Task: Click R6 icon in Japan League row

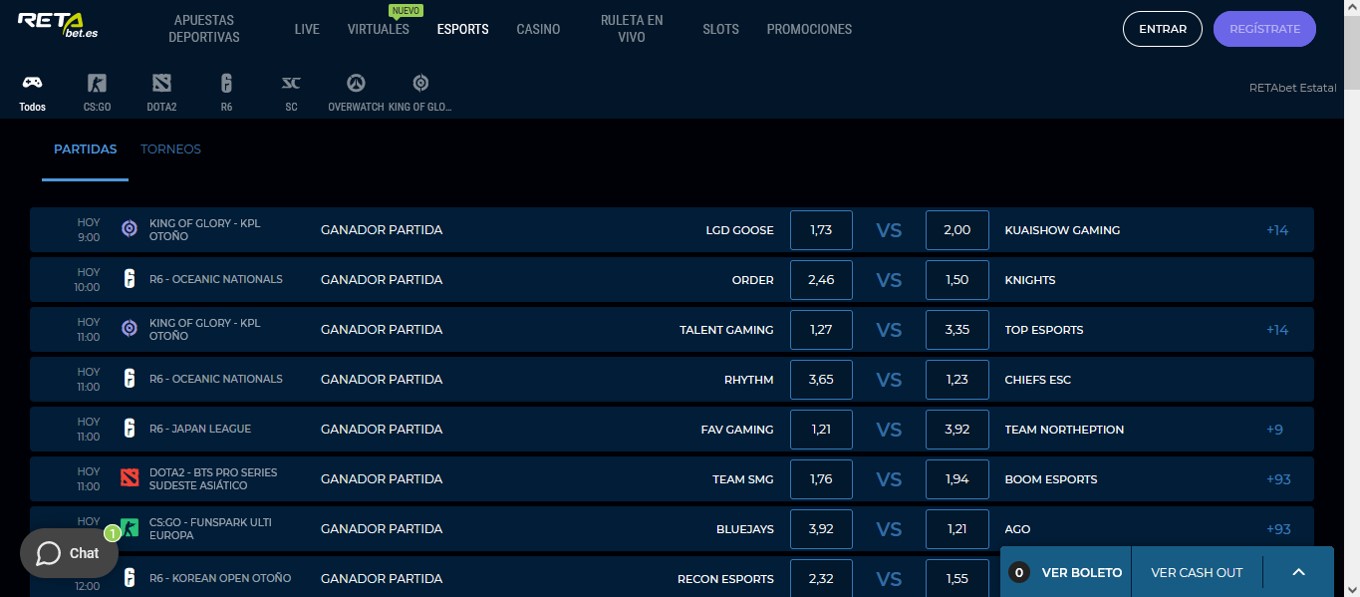Action: click(129, 429)
